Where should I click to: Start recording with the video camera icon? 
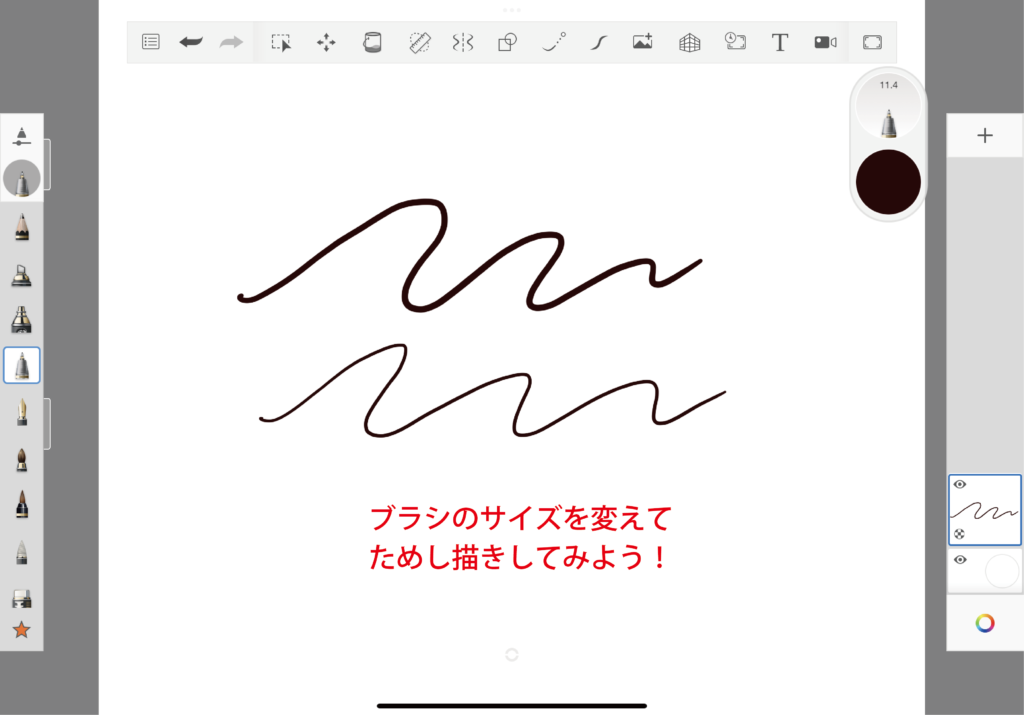[x=825, y=42]
